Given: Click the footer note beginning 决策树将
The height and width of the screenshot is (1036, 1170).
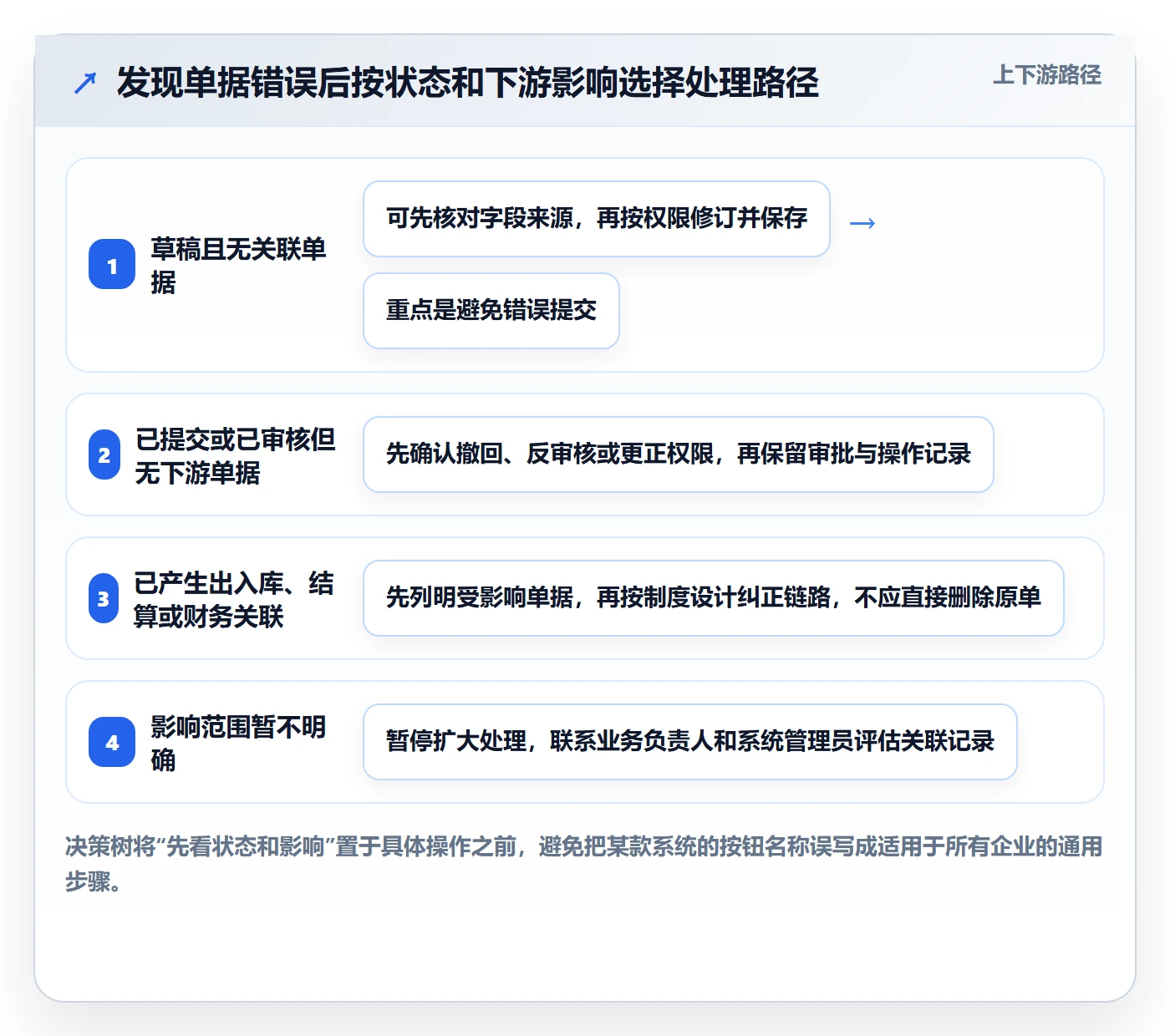Looking at the screenshot, I should point(584,864).
